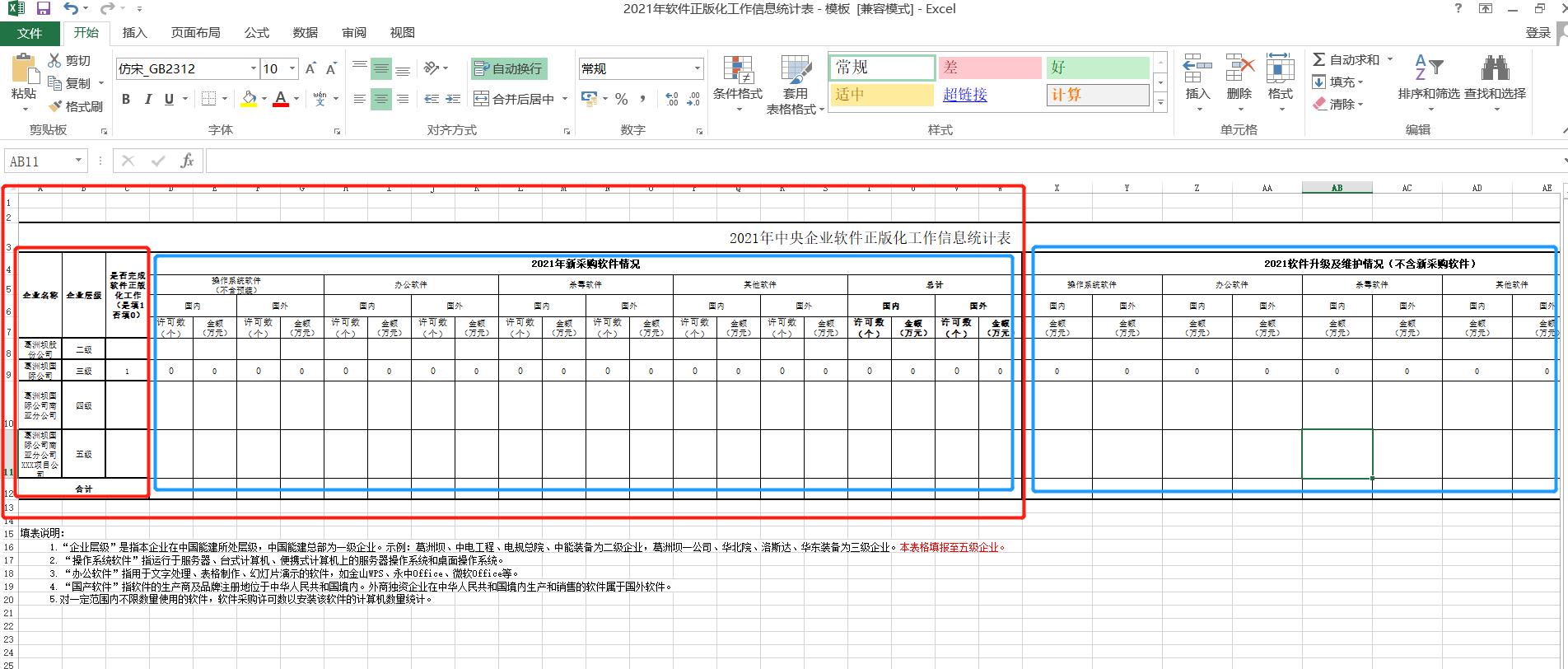Open the font name dropdown 仿宋_GB2312

pos(254,68)
